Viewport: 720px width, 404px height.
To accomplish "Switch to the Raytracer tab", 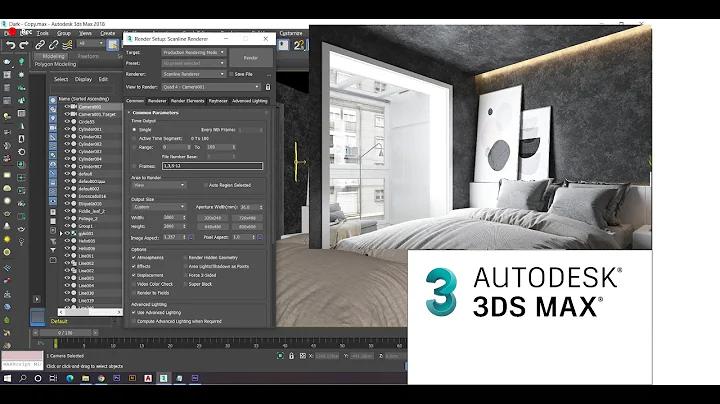I will (218, 101).
